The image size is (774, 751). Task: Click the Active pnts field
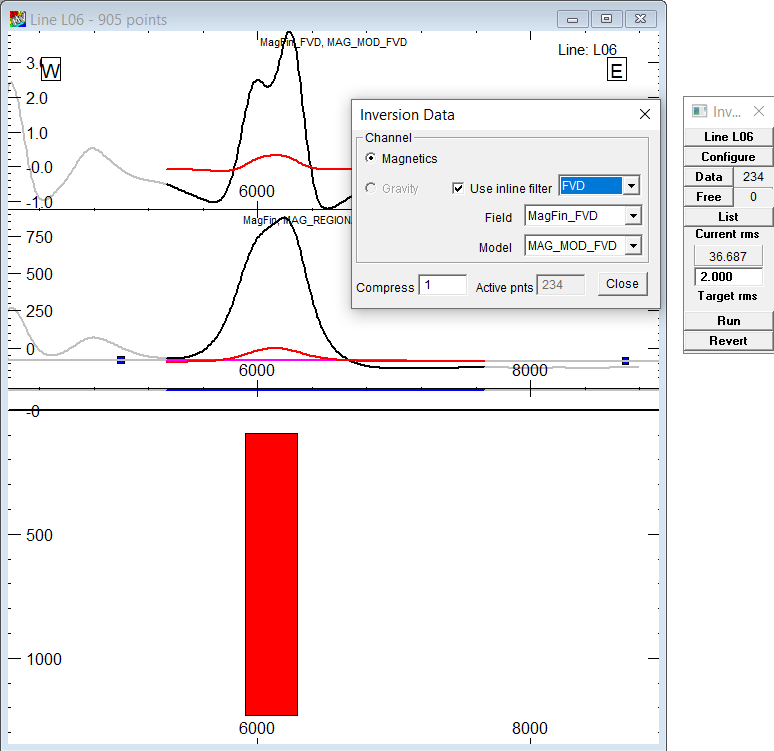[561, 285]
